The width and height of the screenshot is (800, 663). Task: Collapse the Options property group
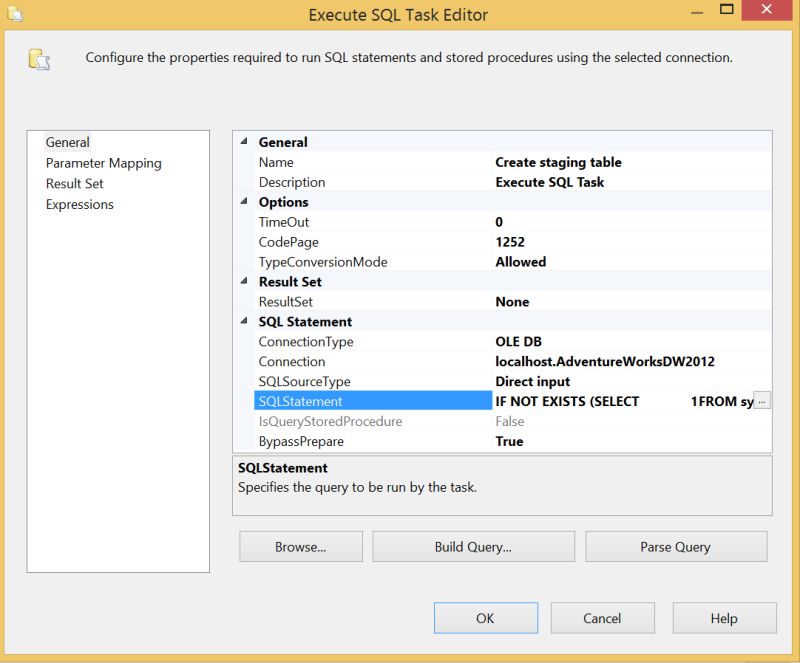[242, 201]
